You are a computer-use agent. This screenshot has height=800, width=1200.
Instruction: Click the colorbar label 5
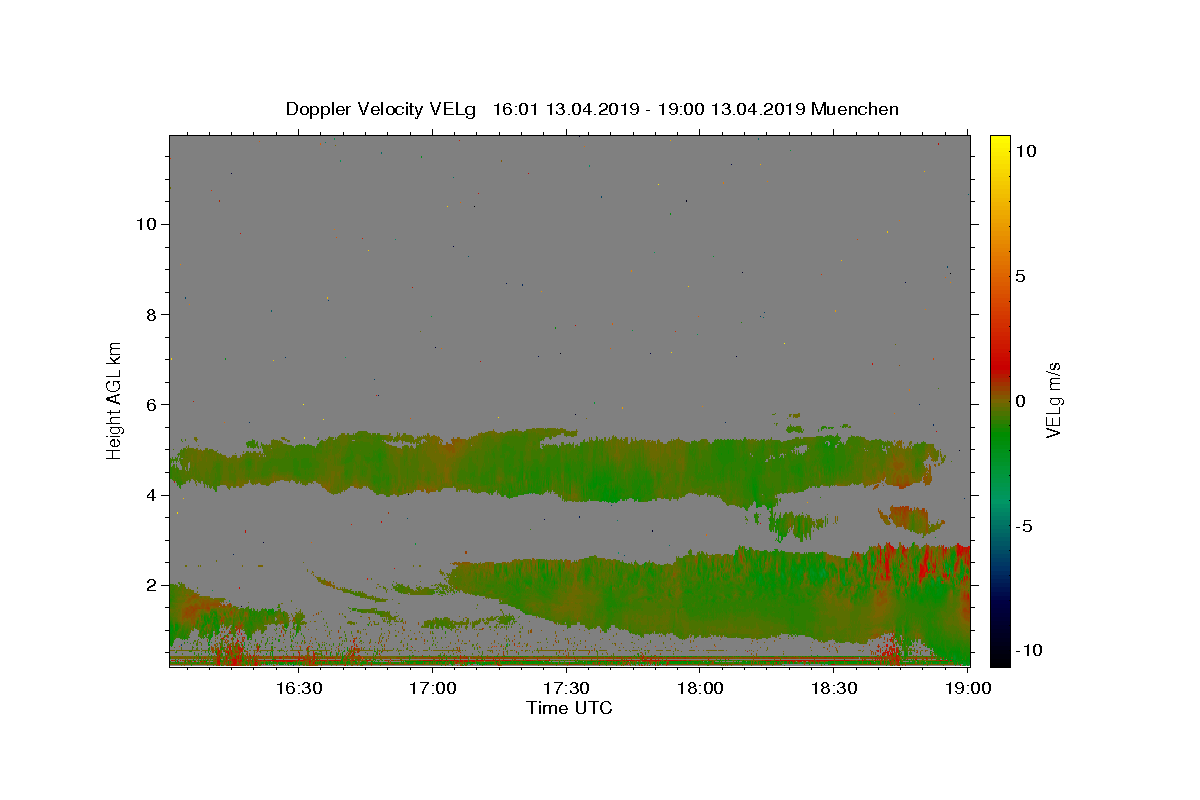[1021, 276]
